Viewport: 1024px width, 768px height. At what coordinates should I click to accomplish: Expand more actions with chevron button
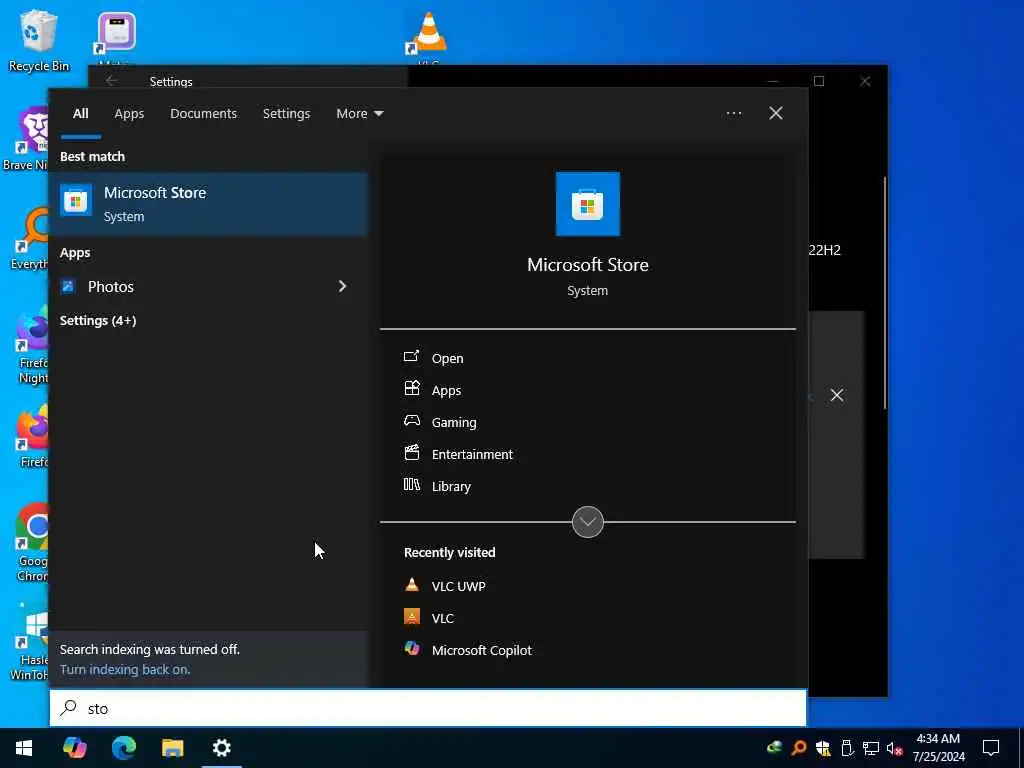[x=587, y=522]
